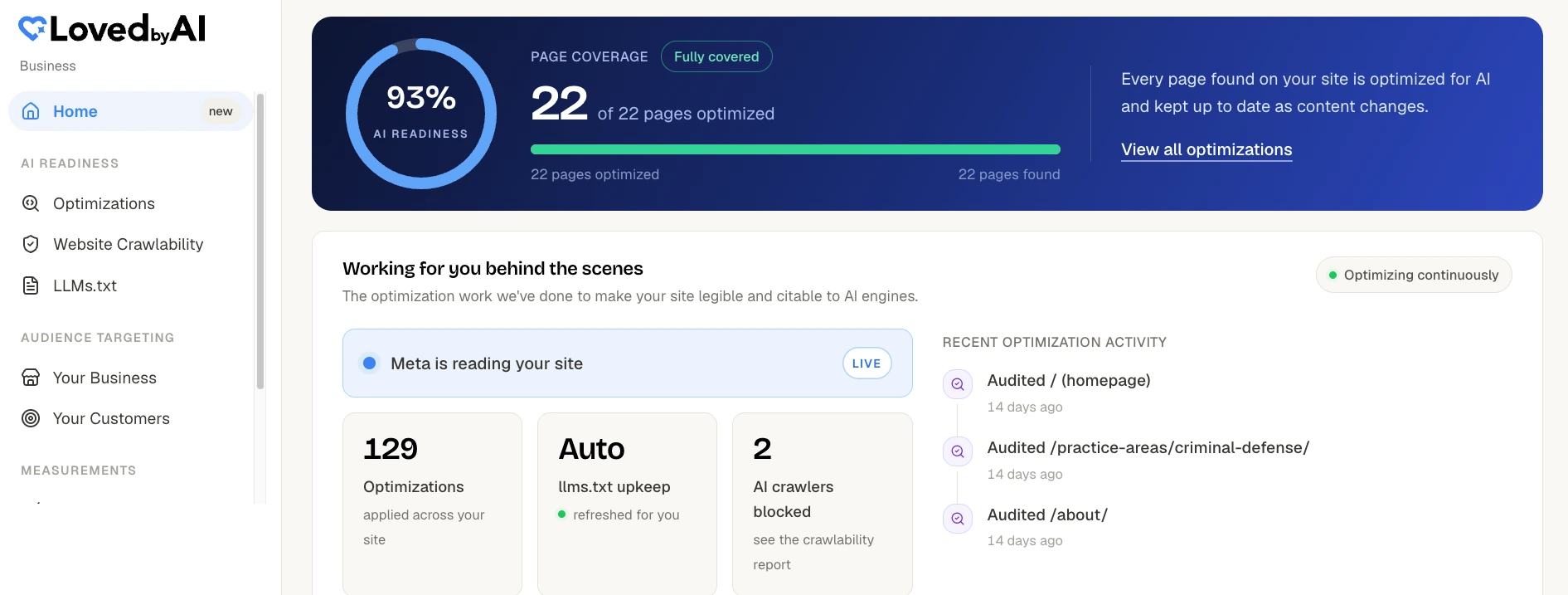The width and height of the screenshot is (1568, 595).
Task: Click the Optimizing continuously pill
Action: [1414, 275]
